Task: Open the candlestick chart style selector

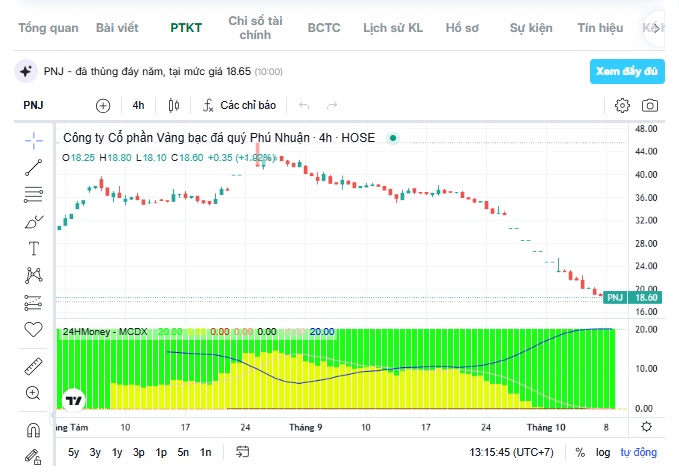Action: click(x=174, y=105)
